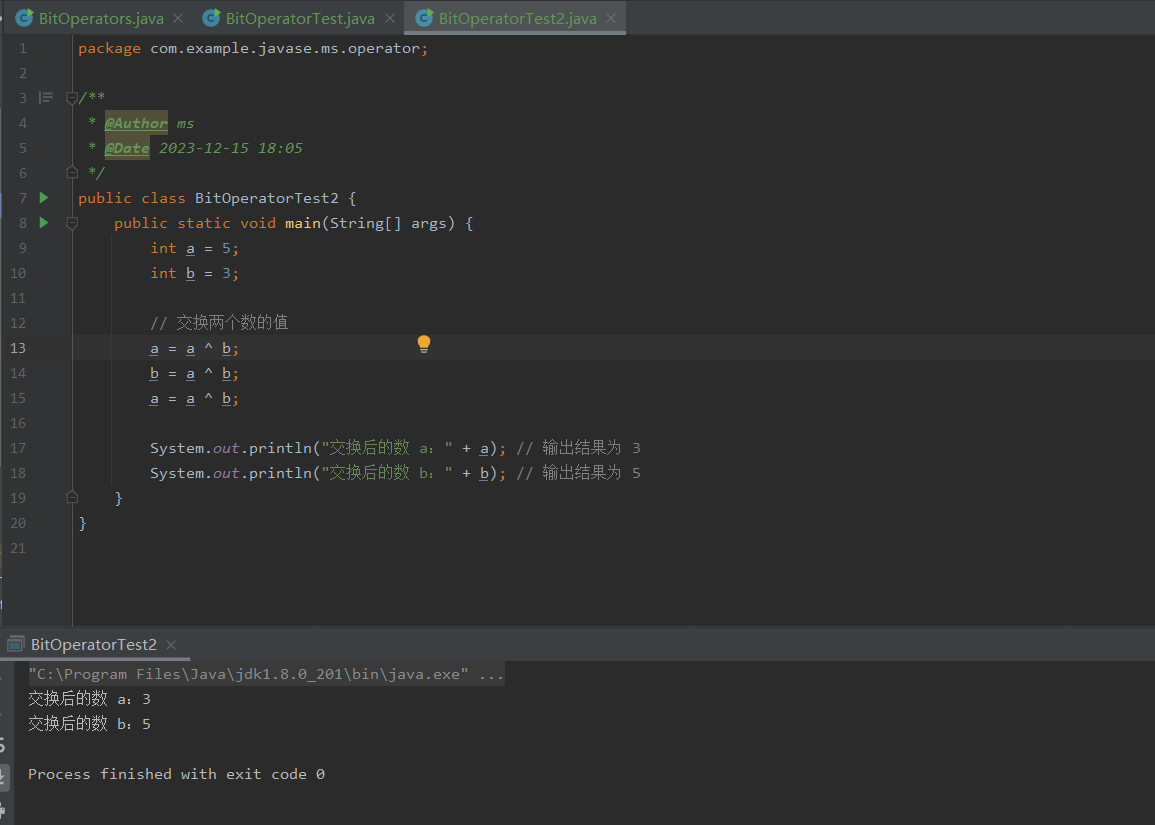Click the 'main' method name on line 8
Image resolution: width=1155 pixels, height=825 pixels.
point(303,223)
